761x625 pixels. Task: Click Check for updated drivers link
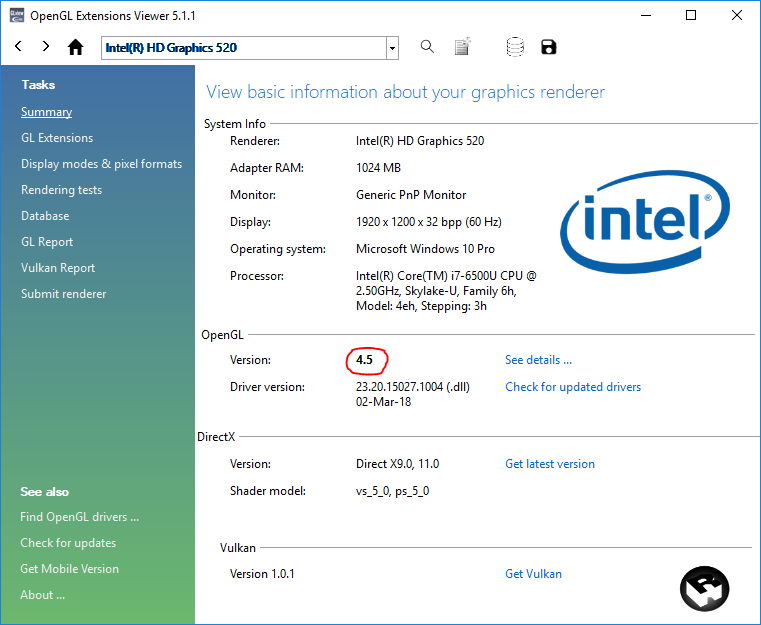[x=573, y=387]
